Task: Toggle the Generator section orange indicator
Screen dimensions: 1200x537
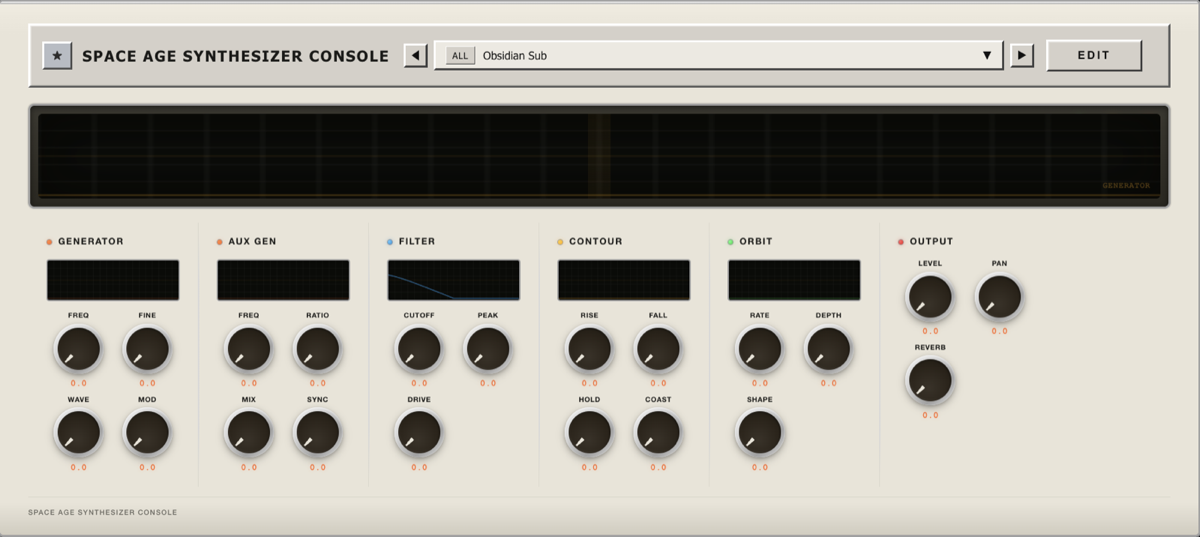Action: point(49,242)
